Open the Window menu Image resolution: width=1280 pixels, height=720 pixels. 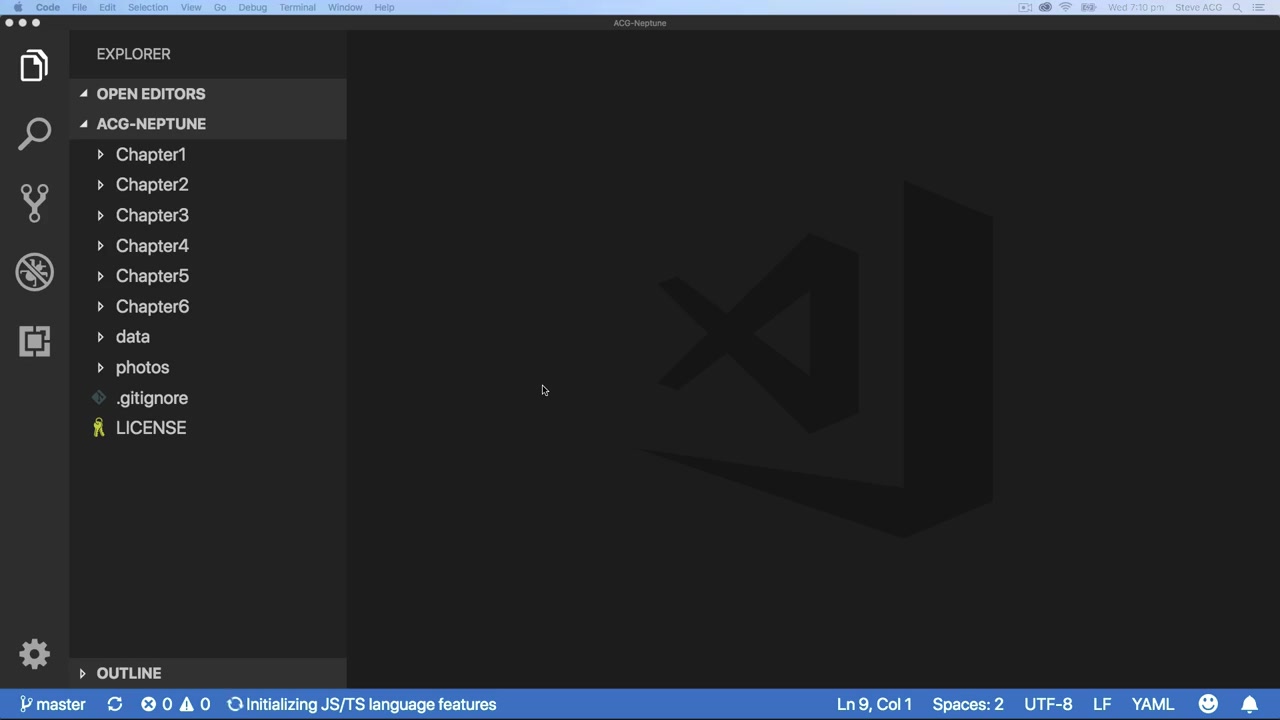[x=345, y=7]
